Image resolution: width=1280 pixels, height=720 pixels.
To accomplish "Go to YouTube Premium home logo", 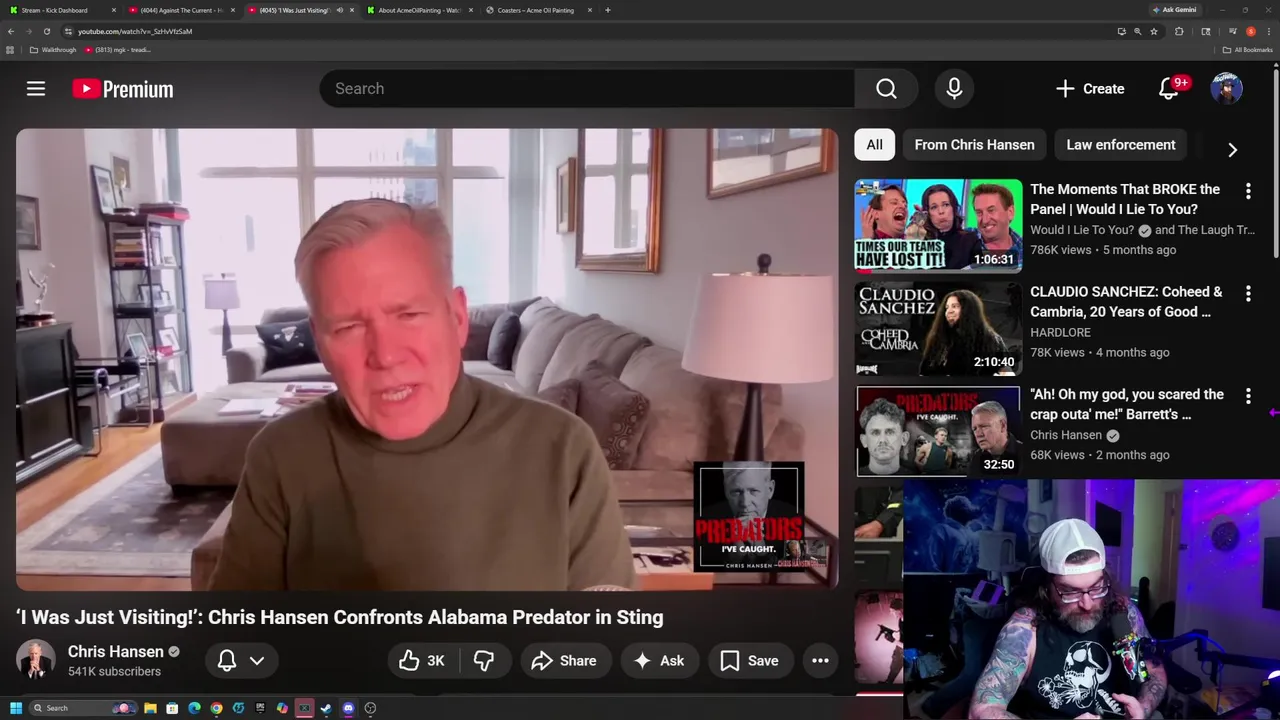I will (x=123, y=89).
